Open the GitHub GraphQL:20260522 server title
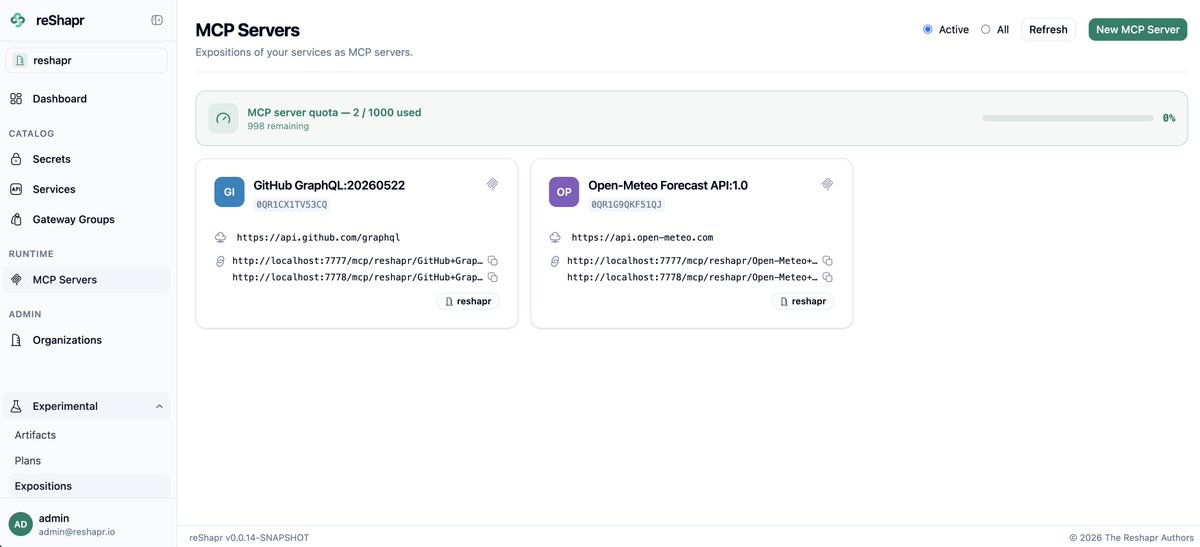Image resolution: width=1200 pixels, height=547 pixels. tap(329, 185)
